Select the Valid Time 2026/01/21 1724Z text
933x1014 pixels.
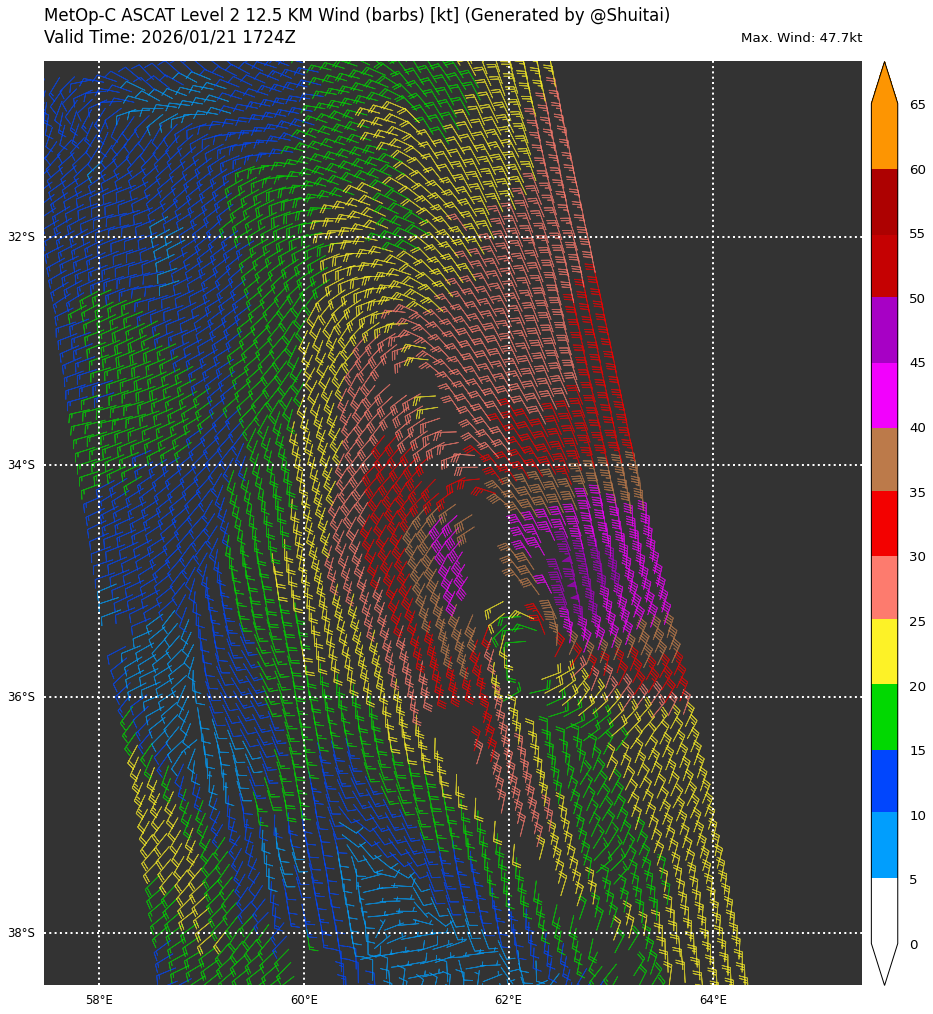[170, 38]
